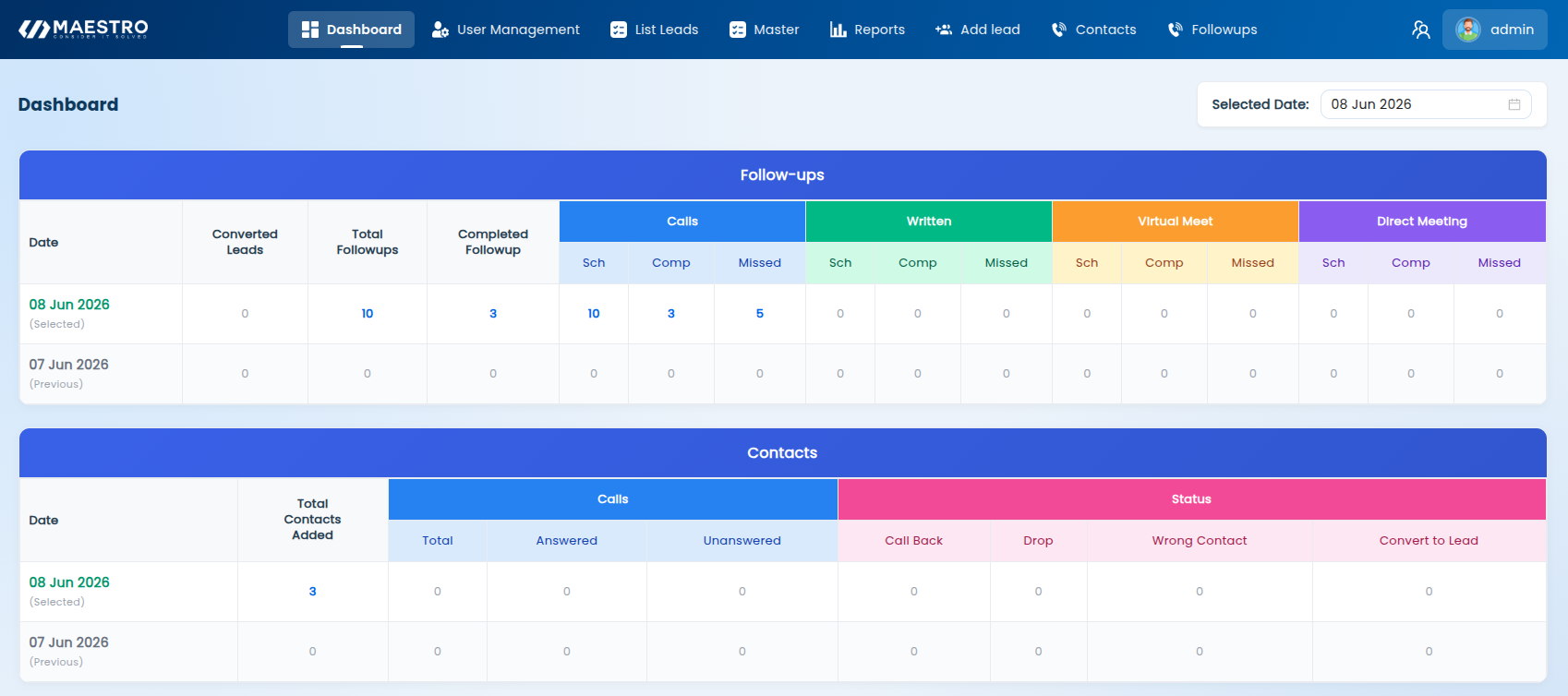Click 08 Jun 2026 date in Follow-ups table
Screen dimensions: 1568x696
pos(69,305)
